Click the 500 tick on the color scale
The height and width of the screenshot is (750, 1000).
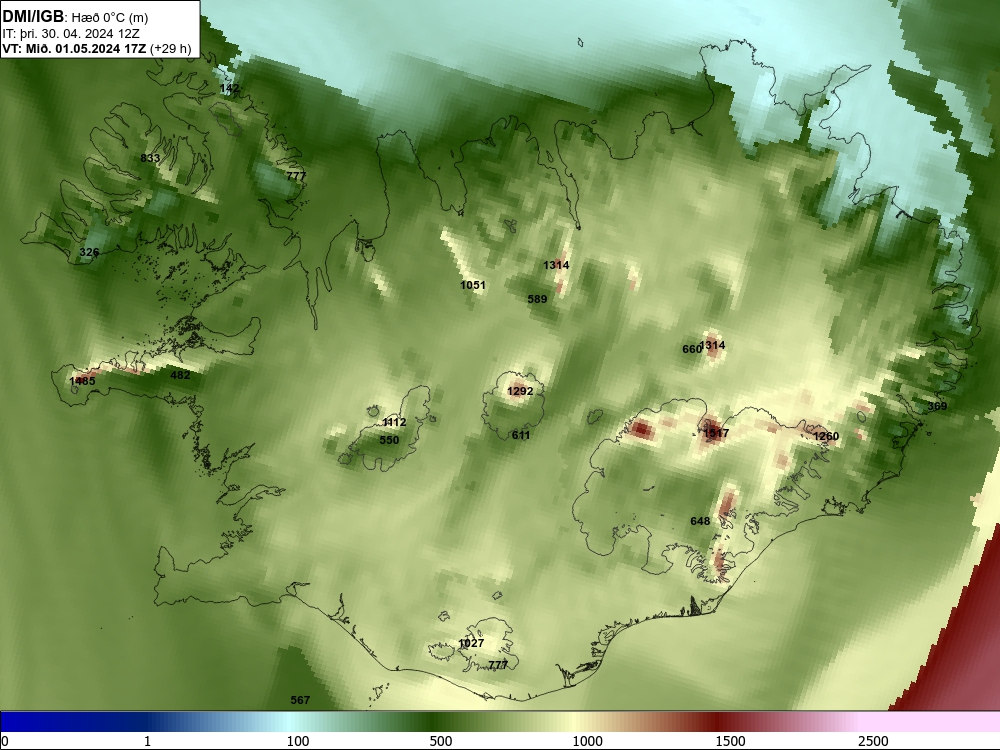point(441,740)
